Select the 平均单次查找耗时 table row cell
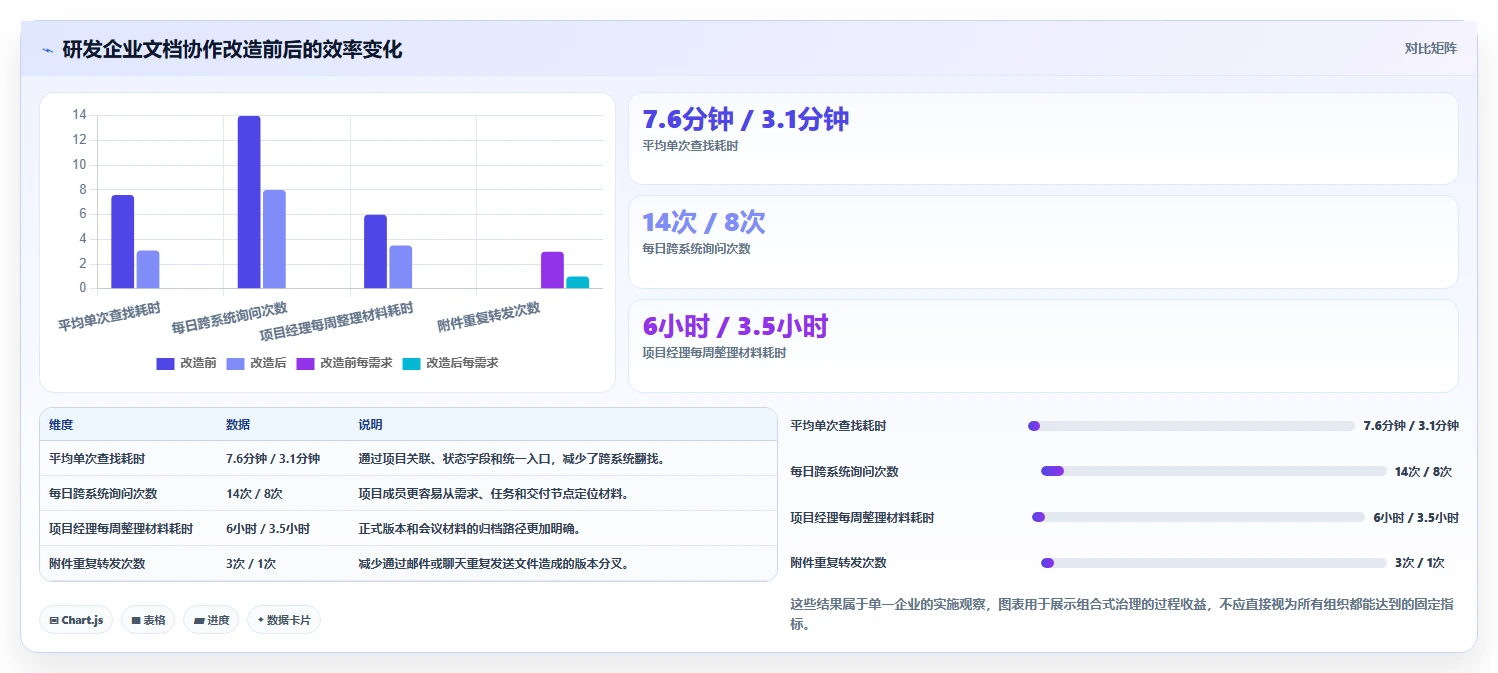 97,459
